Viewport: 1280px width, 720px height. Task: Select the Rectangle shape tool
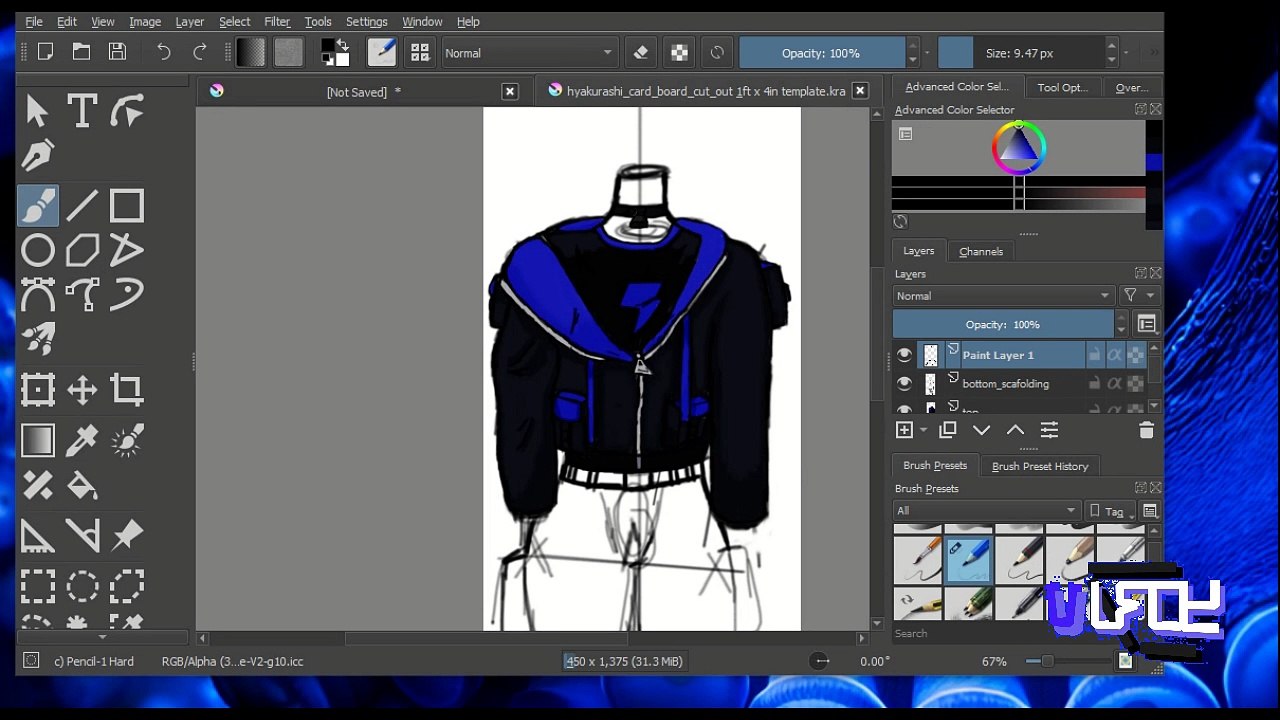pyautogui.click(x=127, y=206)
